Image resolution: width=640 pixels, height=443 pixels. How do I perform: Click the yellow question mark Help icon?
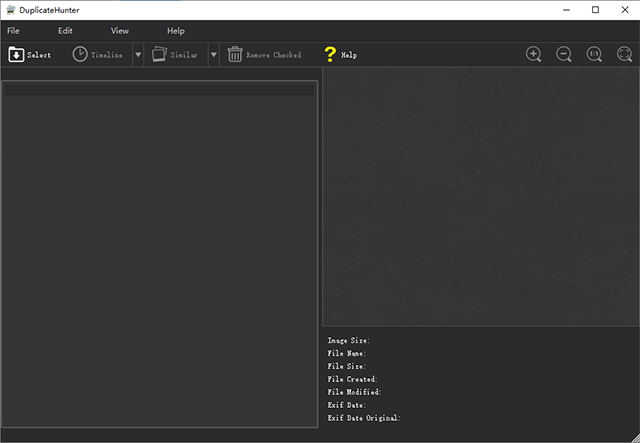click(x=330, y=54)
